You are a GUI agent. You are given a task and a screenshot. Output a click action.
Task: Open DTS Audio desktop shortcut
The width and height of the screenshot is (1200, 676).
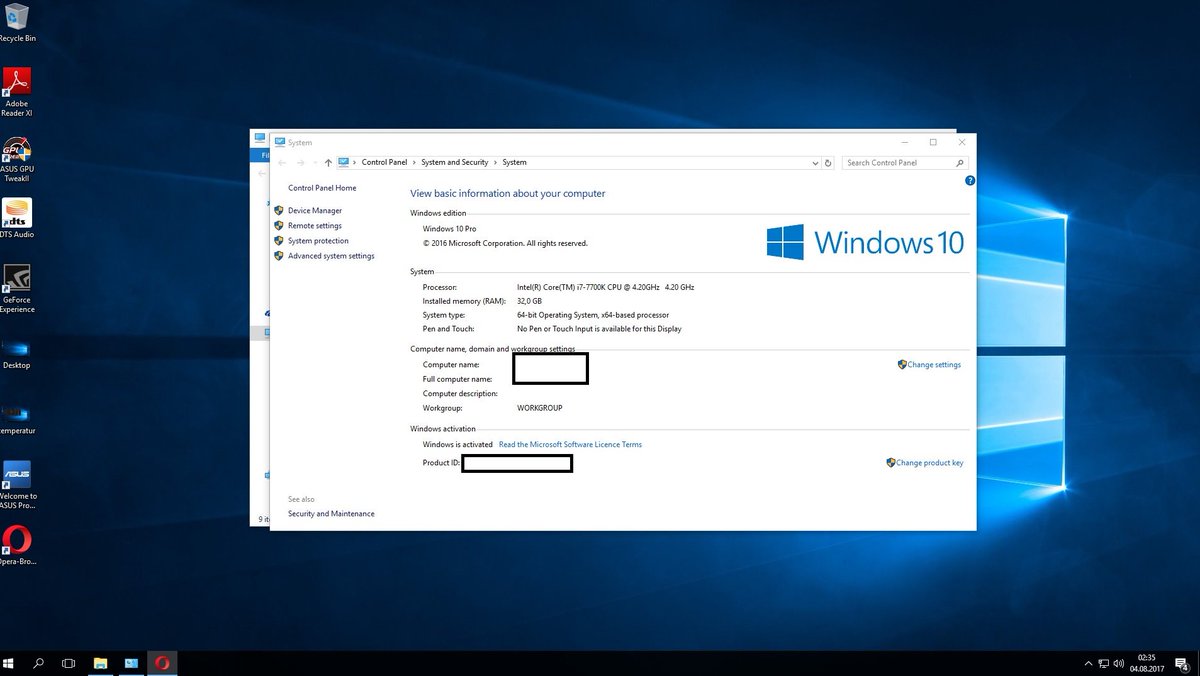(x=16, y=218)
